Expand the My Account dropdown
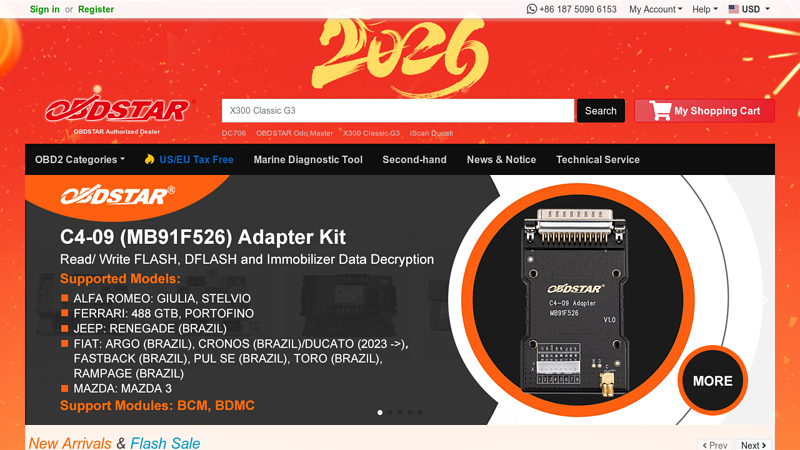The width and height of the screenshot is (800, 450). coord(655,9)
